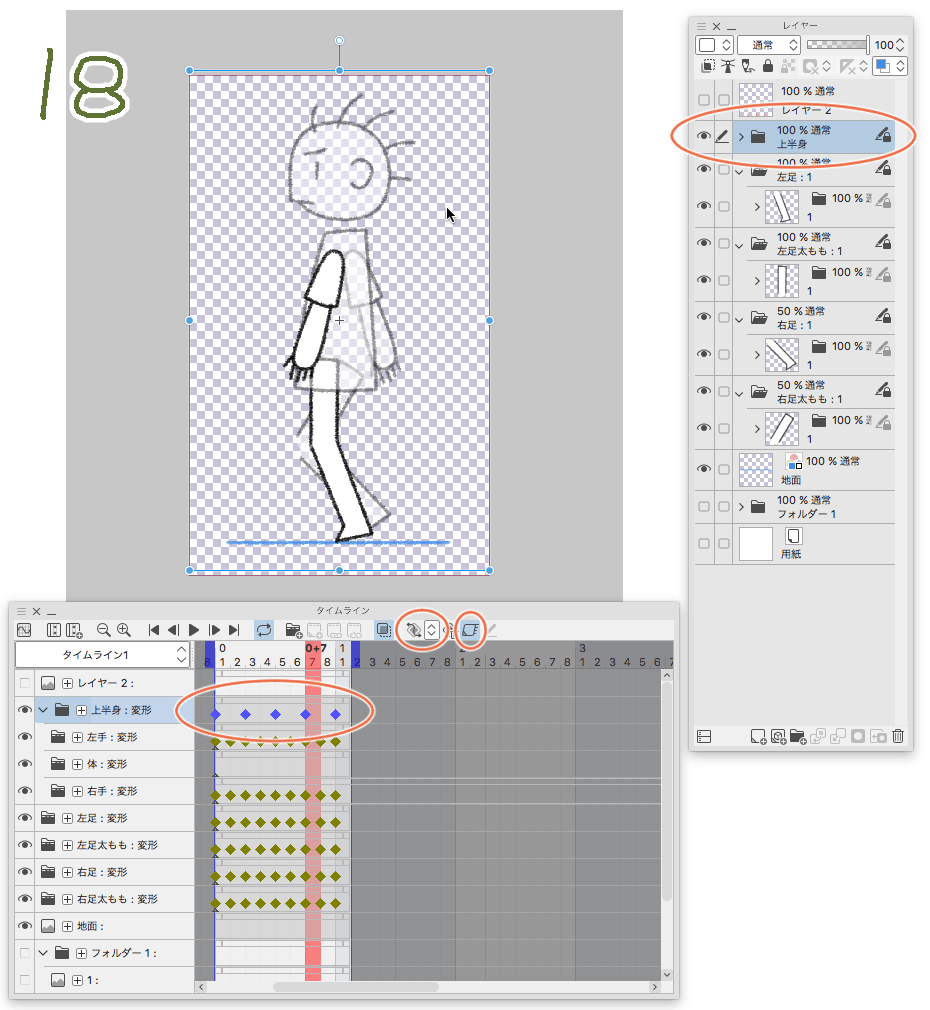This screenshot has height=1010, width=930.
Task: Click the lock layer icon in layer panel
Action: click(767, 66)
